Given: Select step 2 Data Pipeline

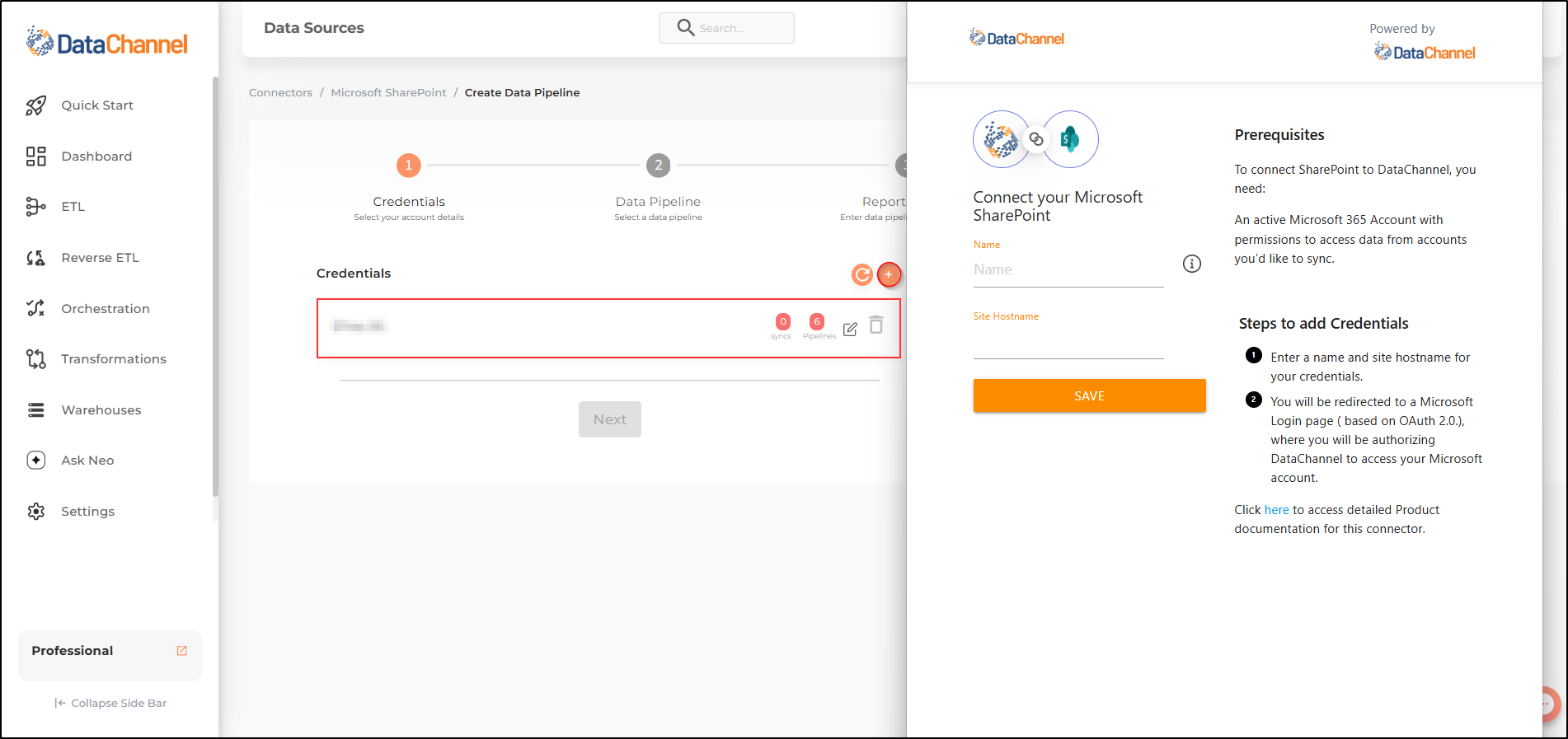Looking at the screenshot, I should (x=658, y=166).
